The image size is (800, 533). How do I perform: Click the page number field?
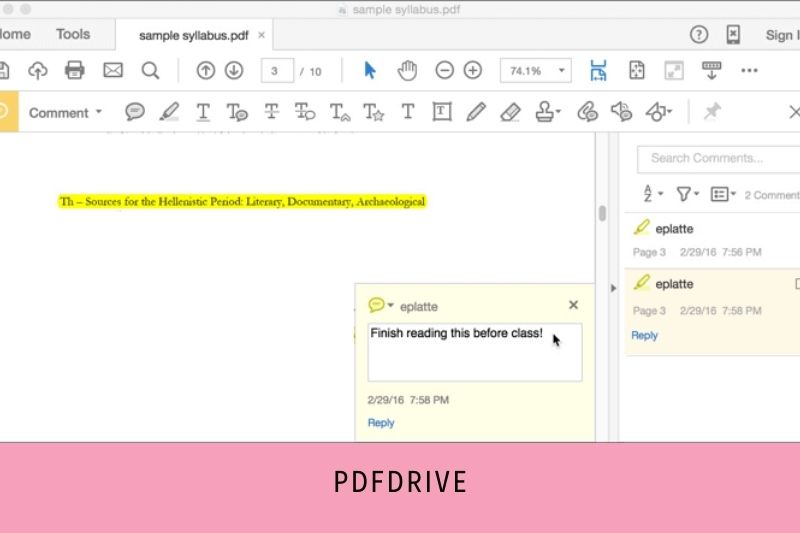tap(277, 71)
